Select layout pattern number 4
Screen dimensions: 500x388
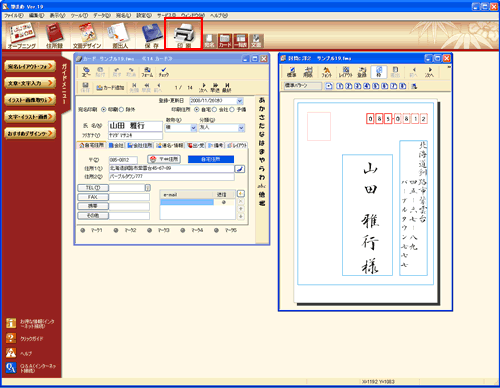tap(367, 86)
